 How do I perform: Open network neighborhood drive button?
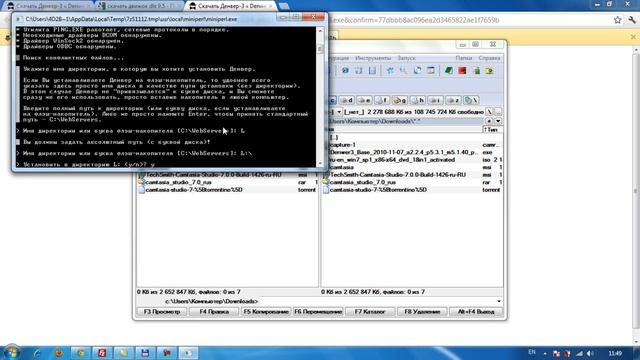click(x=471, y=100)
